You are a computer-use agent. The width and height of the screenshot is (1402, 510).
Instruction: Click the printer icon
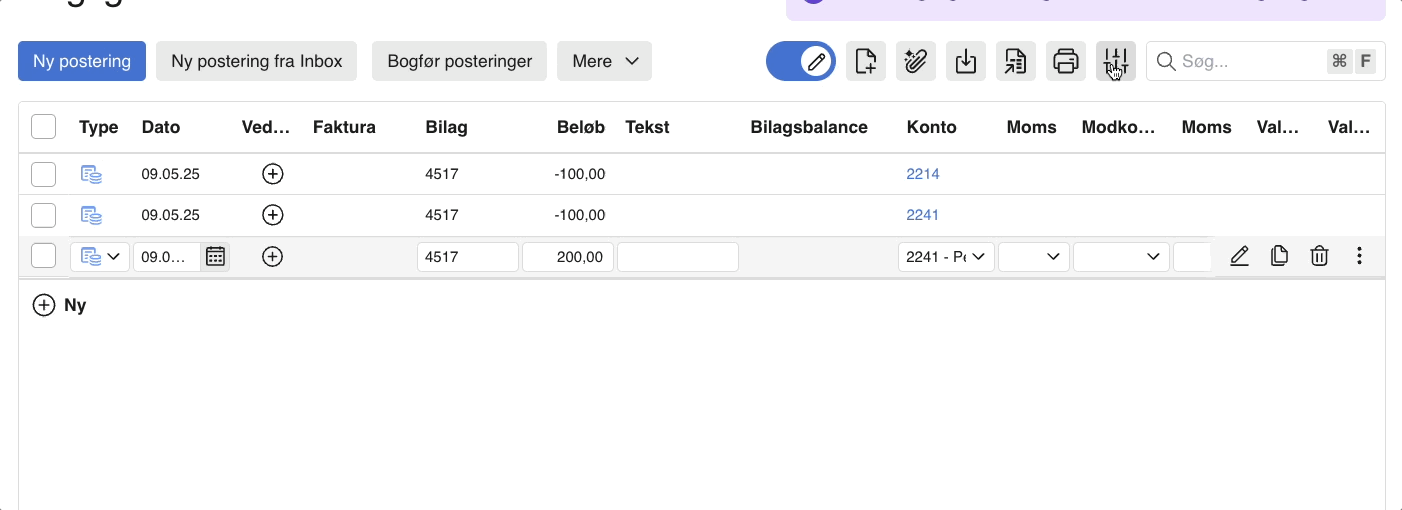1066,61
